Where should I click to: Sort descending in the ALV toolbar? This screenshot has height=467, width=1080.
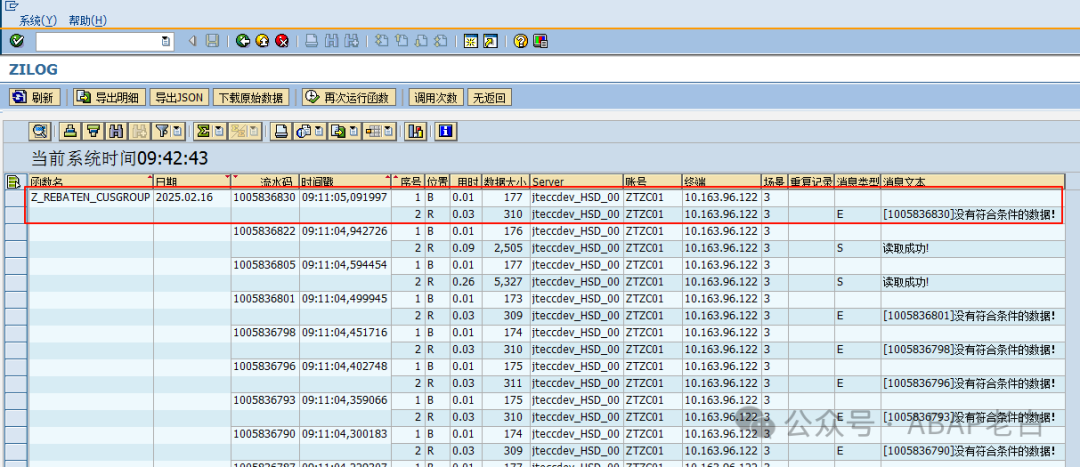pos(93,131)
